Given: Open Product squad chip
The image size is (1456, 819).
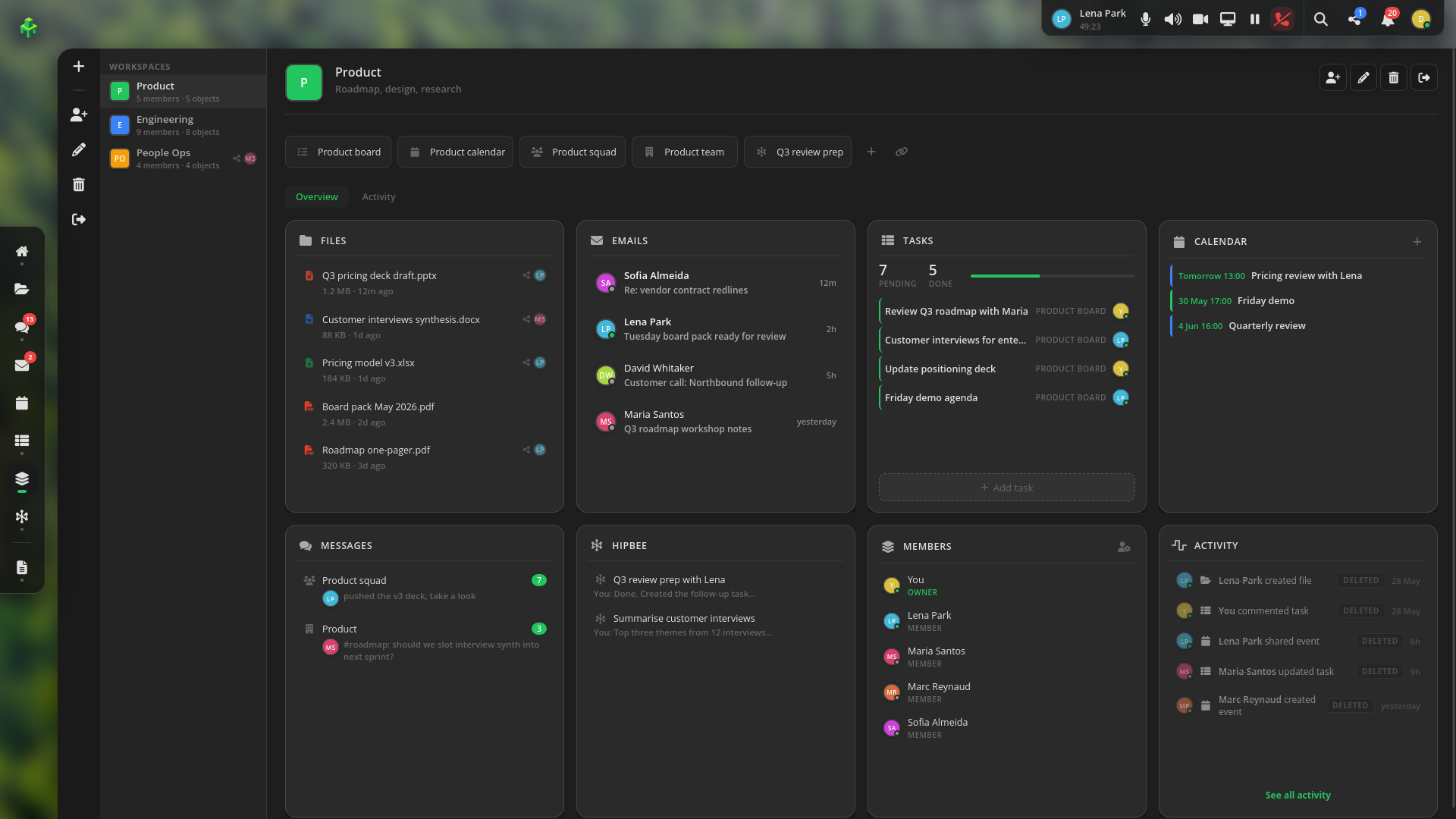Looking at the screenshot, I should 573,152.
